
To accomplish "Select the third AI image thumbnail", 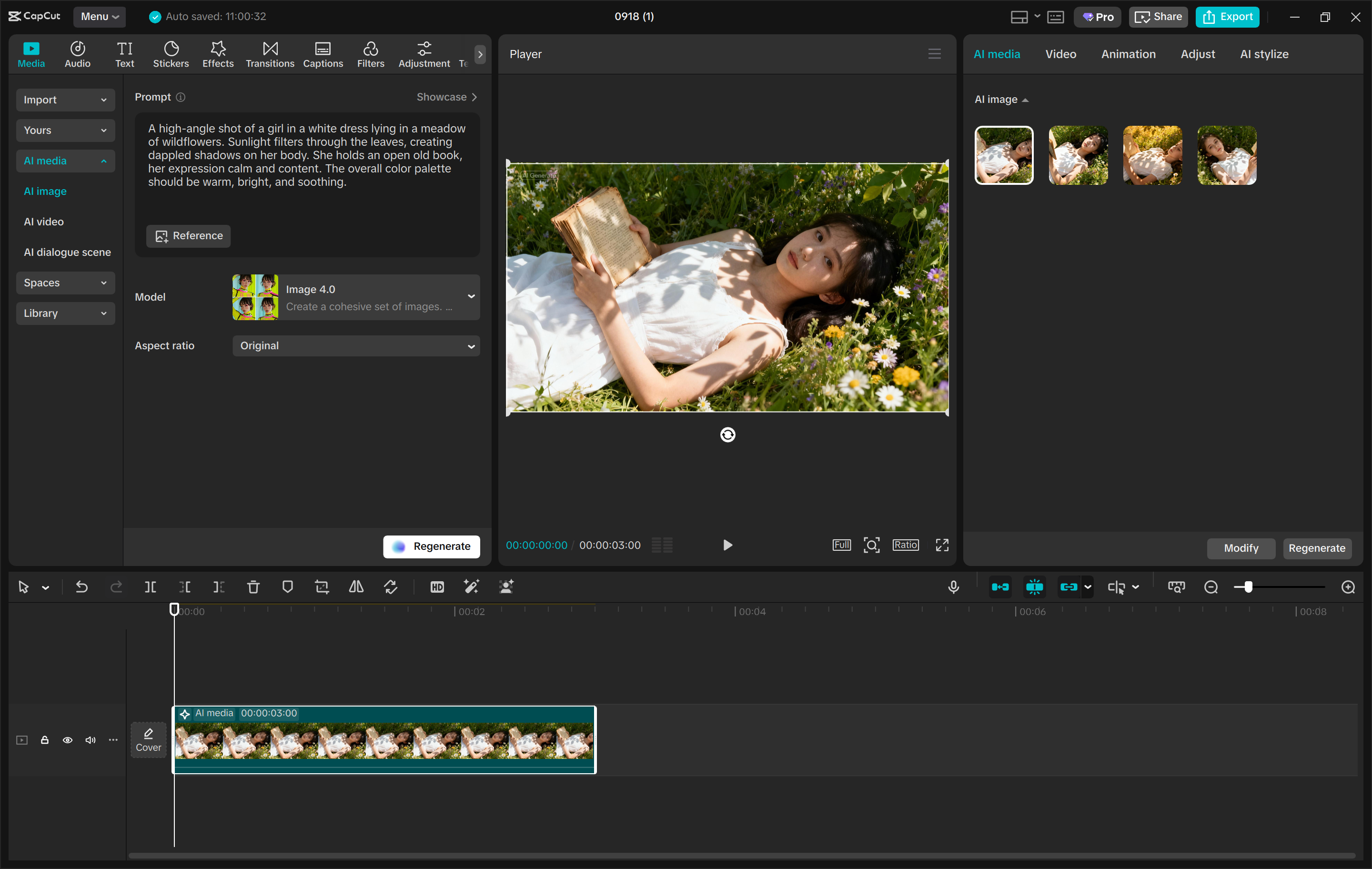I will tap(1152, 156).
